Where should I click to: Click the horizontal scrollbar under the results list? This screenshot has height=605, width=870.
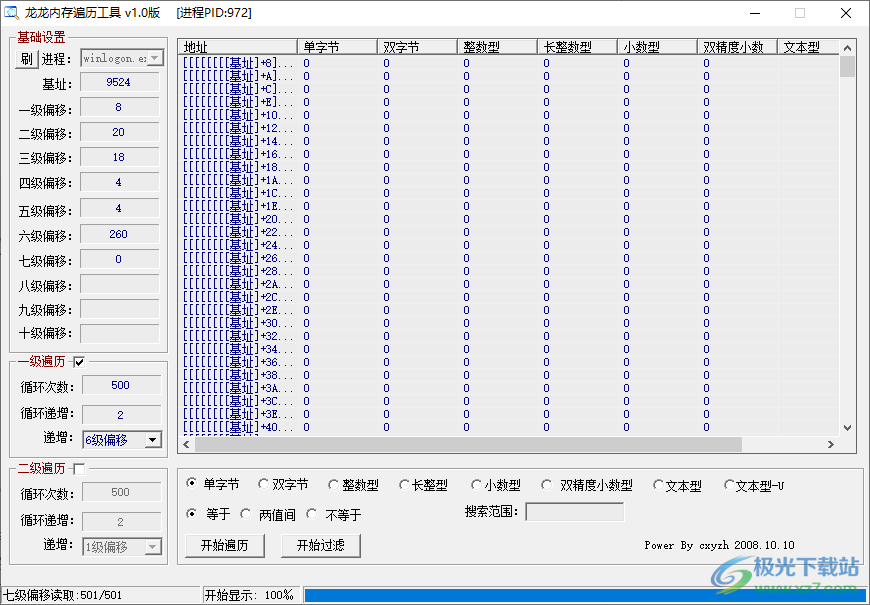click(450, 443)
